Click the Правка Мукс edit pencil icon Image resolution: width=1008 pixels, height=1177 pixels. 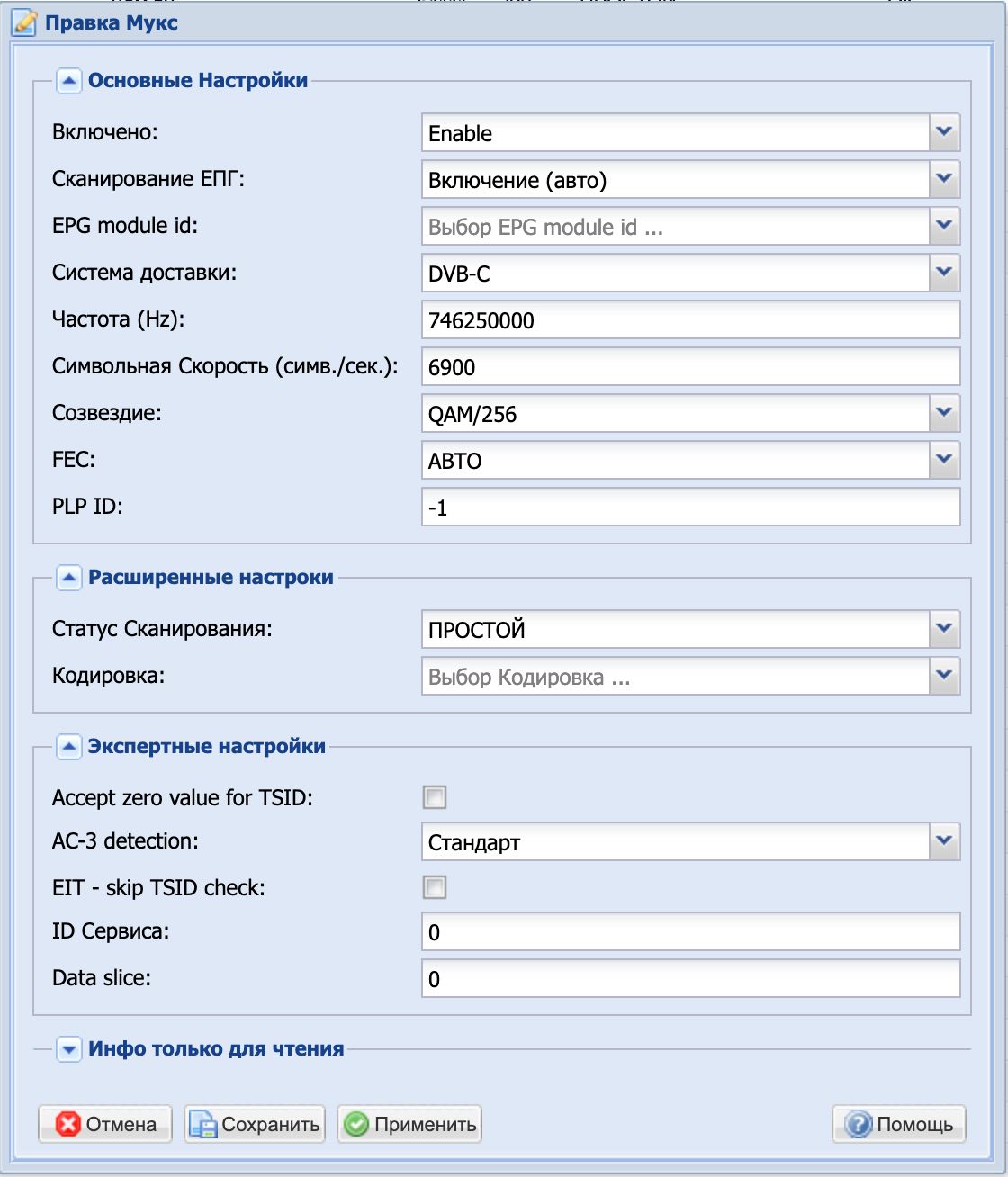pyautogui.click(x=24, y=22)
